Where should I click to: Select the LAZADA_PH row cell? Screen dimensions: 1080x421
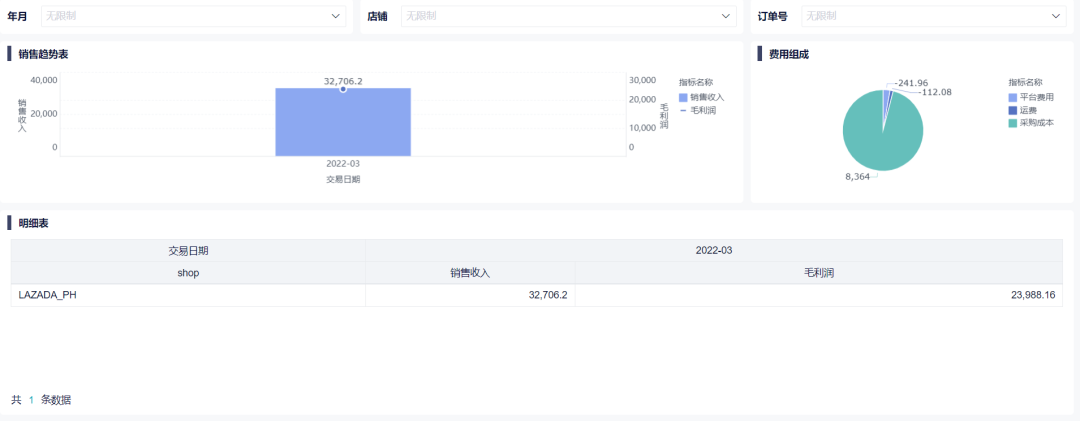[x=188, y=295]
